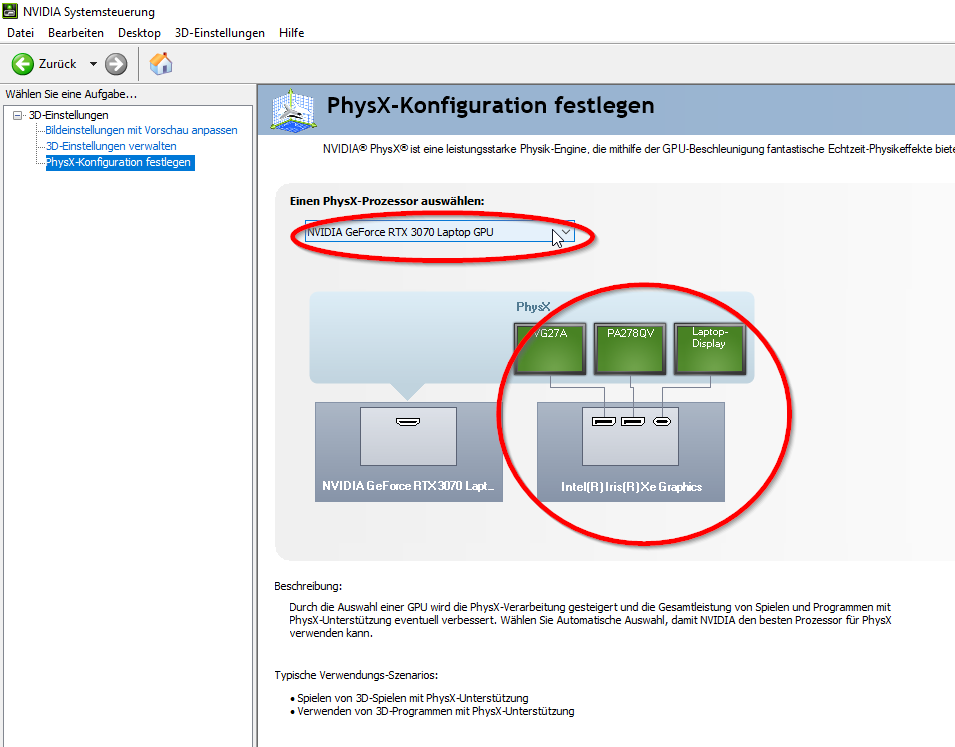Click the VG27A monitor thumbnail
The height and width of the screenshot is (747, 955).
pyautogui.click(x=550, y=349)
